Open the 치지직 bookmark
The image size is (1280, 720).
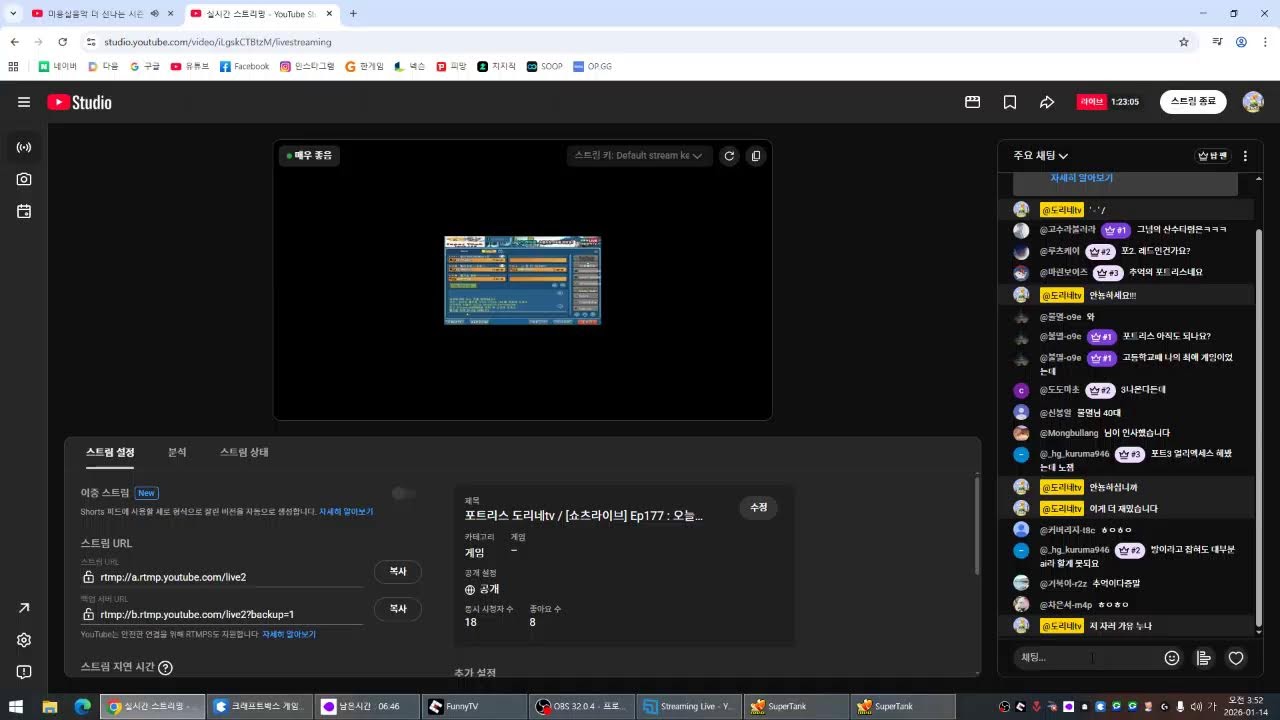point(497,66)
